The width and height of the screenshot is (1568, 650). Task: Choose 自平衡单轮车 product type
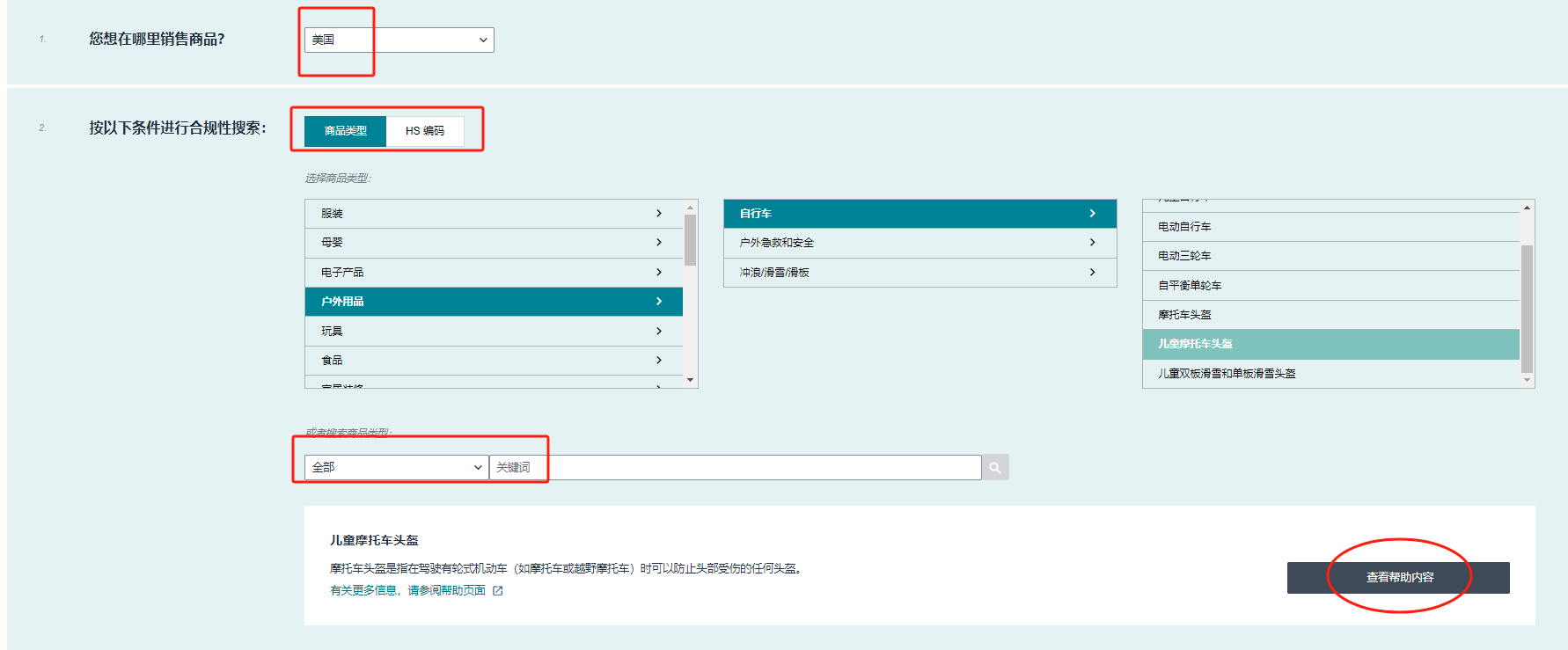pos(1331,286)
